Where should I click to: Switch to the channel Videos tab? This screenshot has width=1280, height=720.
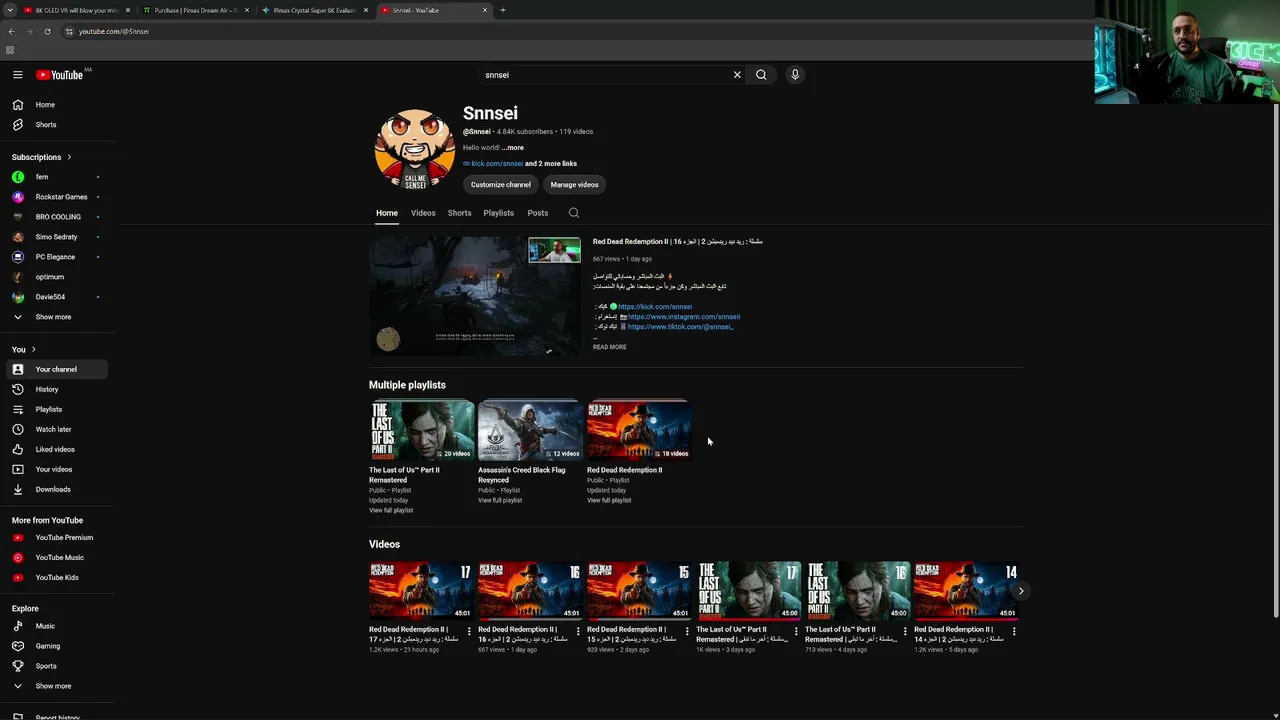pos(423,213)
